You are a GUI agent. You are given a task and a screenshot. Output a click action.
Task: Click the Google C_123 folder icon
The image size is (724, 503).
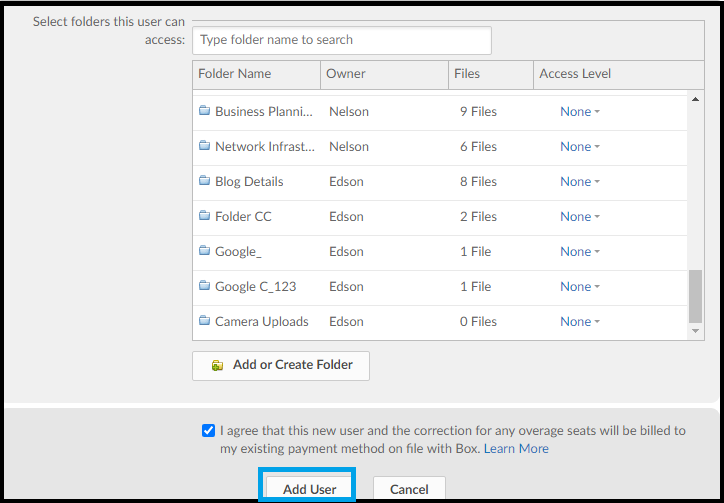tap(204, 286)
